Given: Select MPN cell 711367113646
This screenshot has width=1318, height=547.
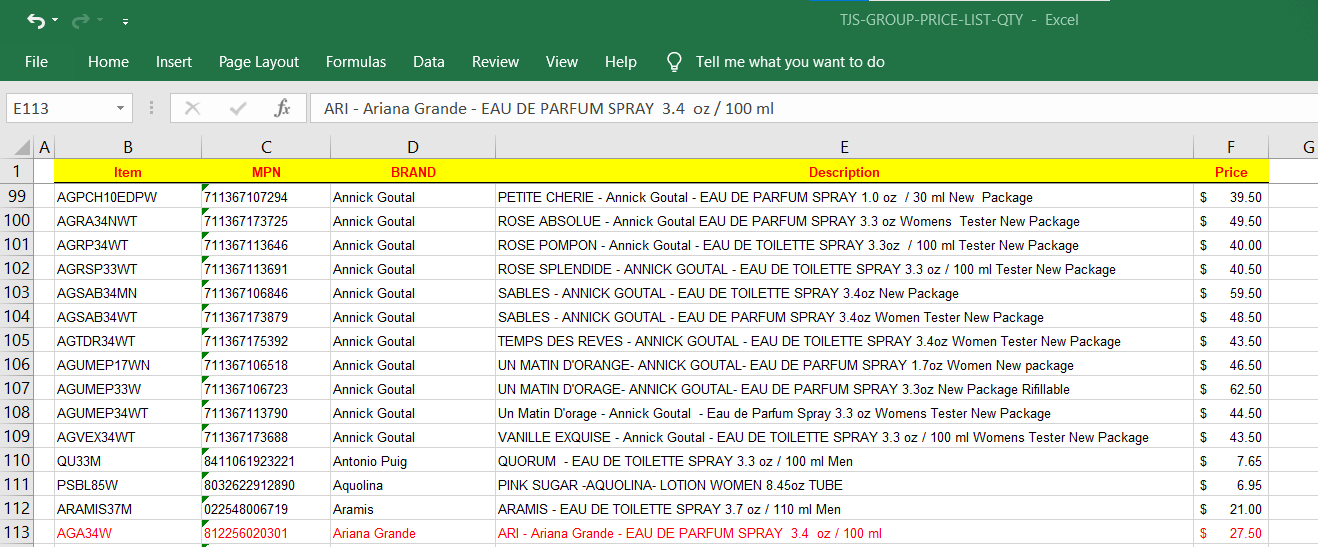Looking at the screenshot, I should click(266, 245).
